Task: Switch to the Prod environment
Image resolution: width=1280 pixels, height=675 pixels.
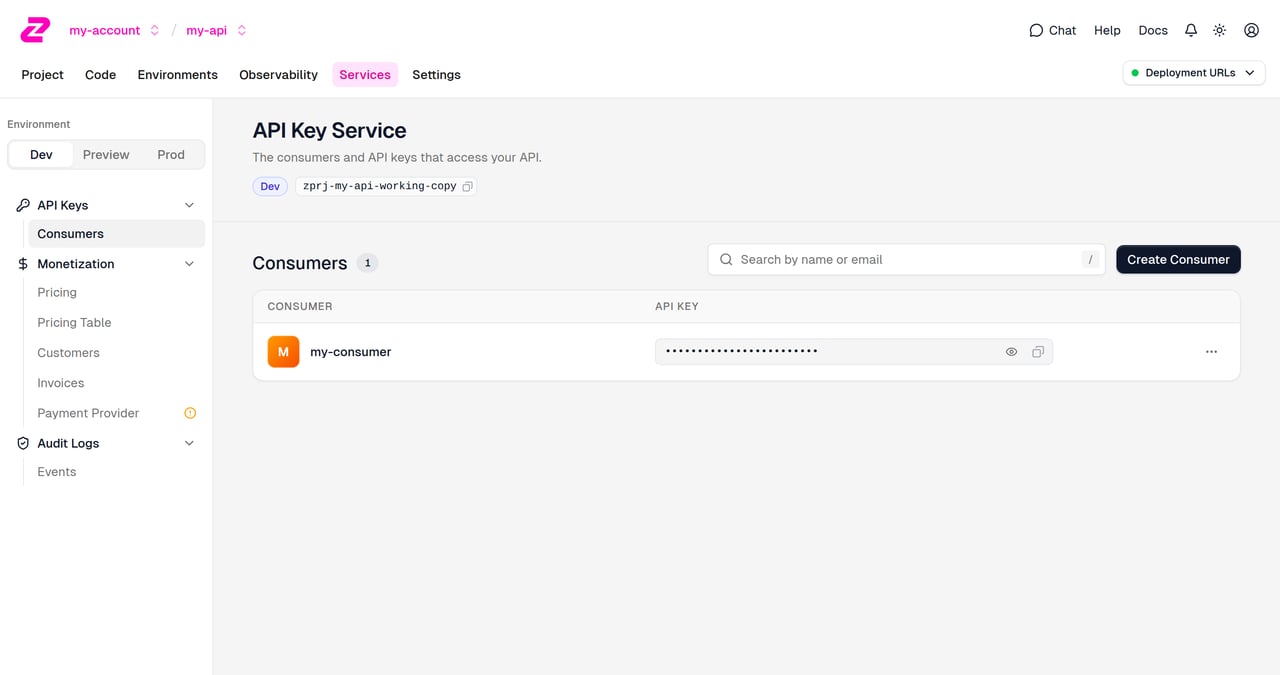Action: (171, 154)
